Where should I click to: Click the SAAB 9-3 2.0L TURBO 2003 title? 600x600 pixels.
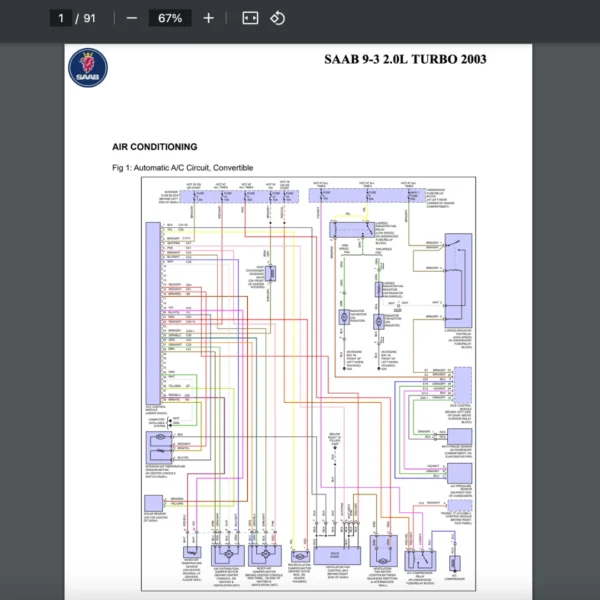coord(405,59)
